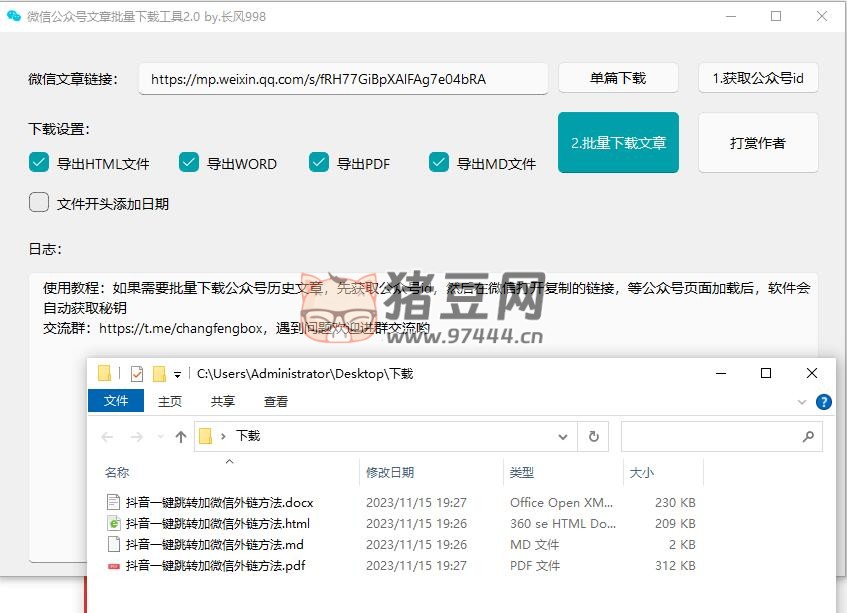
Task: Switch to the 查看 ribbon tab
Action: tap(276, 401)
